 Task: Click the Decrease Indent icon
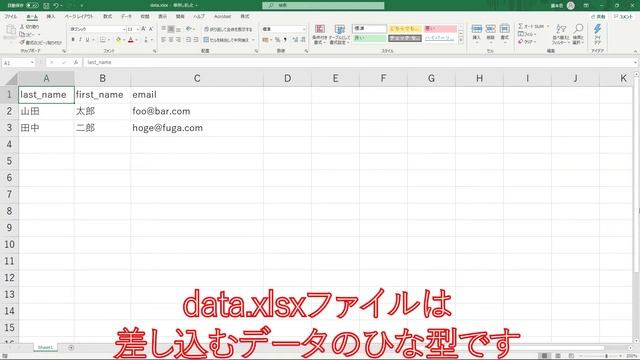(x=189, y=40)
